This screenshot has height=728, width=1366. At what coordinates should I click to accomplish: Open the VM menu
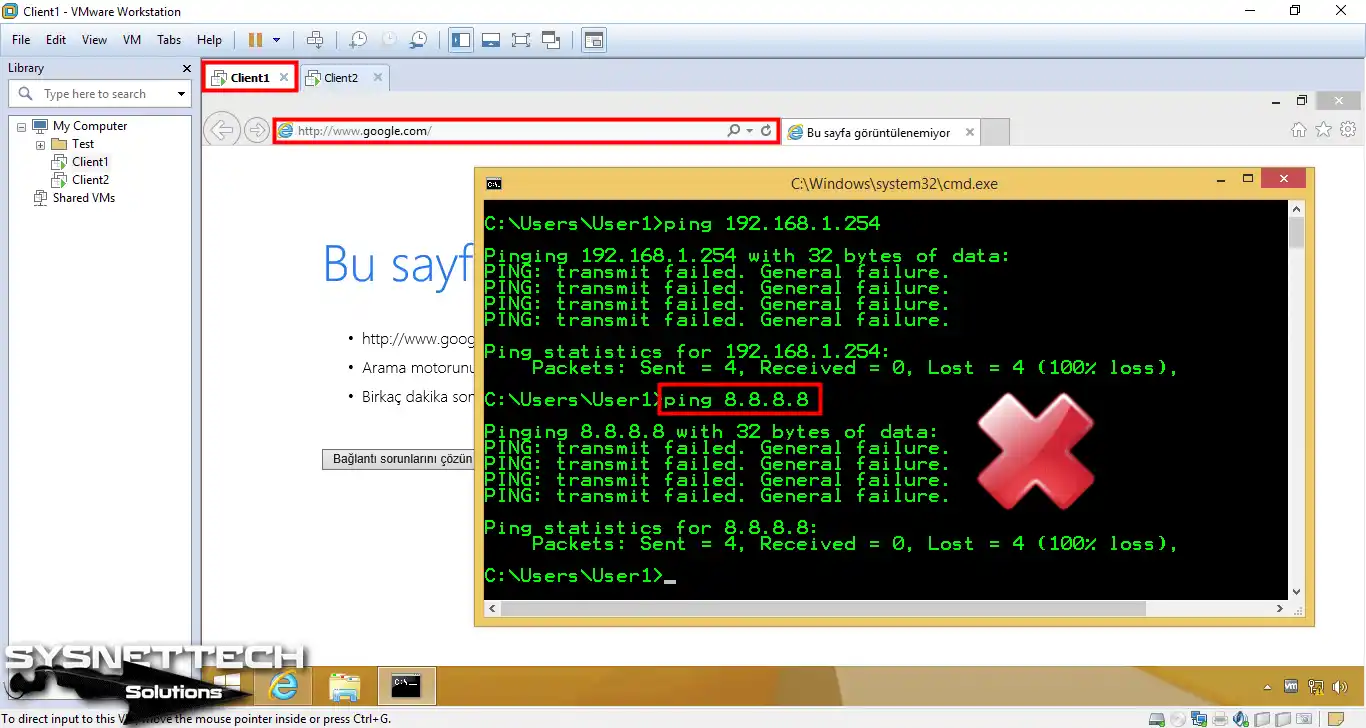coord(131,40)
